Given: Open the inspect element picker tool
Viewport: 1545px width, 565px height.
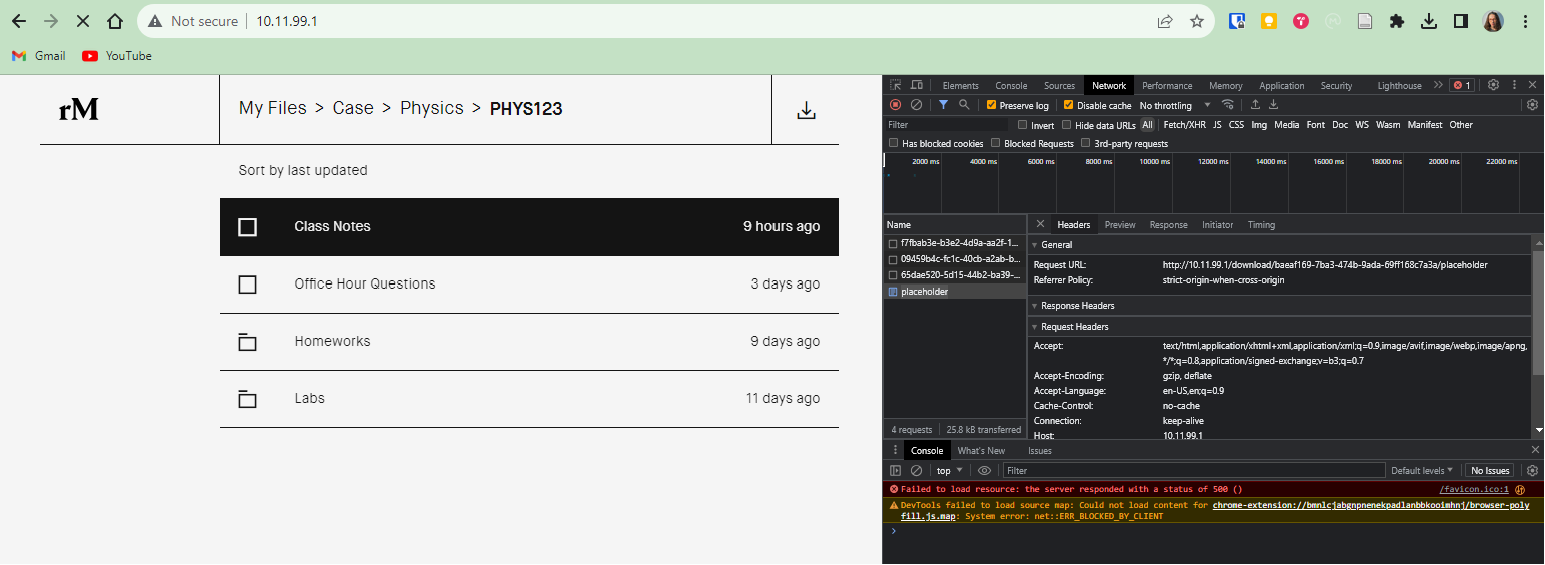Looking at the screenshot, I should tap(896, 85).
